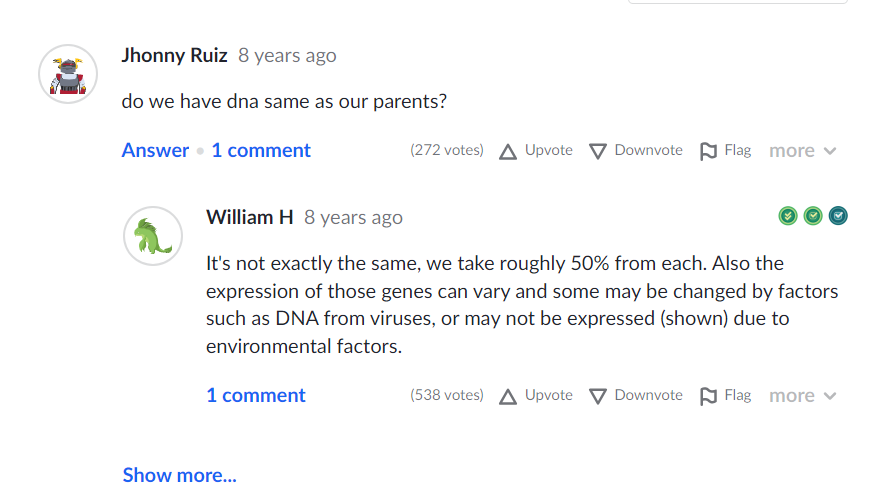
Task: Click the '(538 votes)' count text
Action: pyautogui.click(x=447, y=396)
